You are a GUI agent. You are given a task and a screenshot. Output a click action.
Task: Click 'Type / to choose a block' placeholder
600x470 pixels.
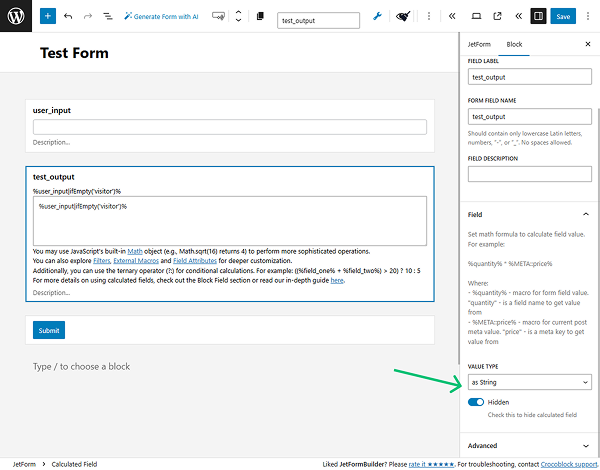(82, 367)
